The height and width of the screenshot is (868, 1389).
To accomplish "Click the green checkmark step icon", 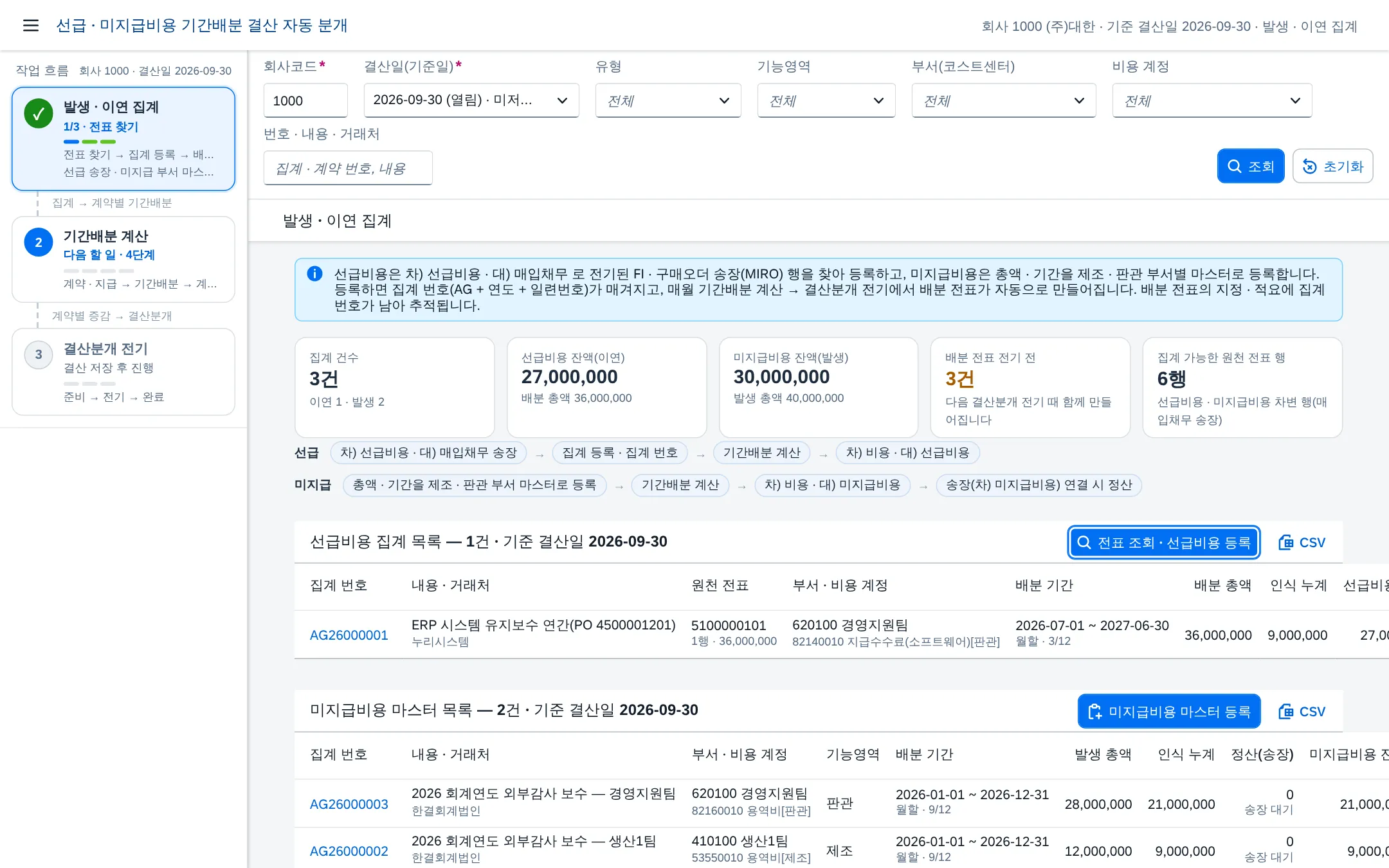I will coord(39,114).
